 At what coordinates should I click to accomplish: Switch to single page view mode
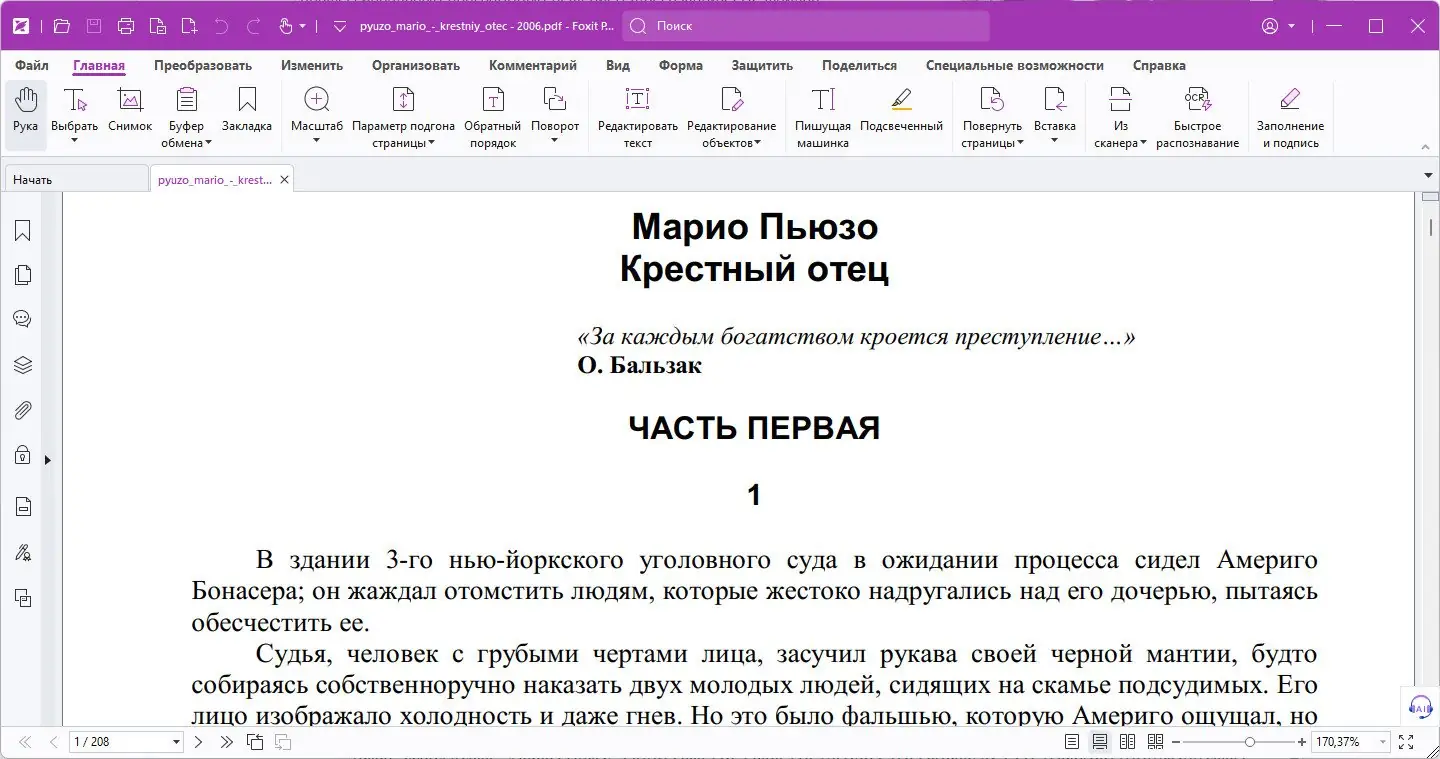tap(1072, 742)
